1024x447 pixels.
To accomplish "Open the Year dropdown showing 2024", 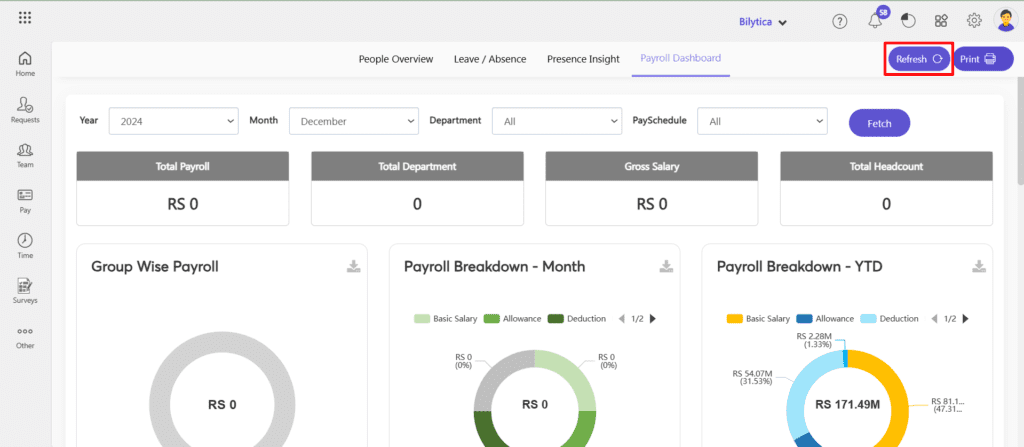I will point(173,121).
